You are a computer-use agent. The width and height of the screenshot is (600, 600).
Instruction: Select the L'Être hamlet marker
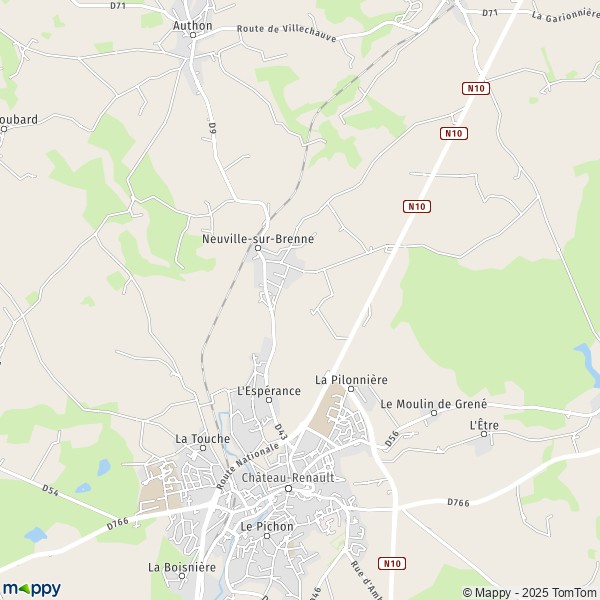point(484,434)
